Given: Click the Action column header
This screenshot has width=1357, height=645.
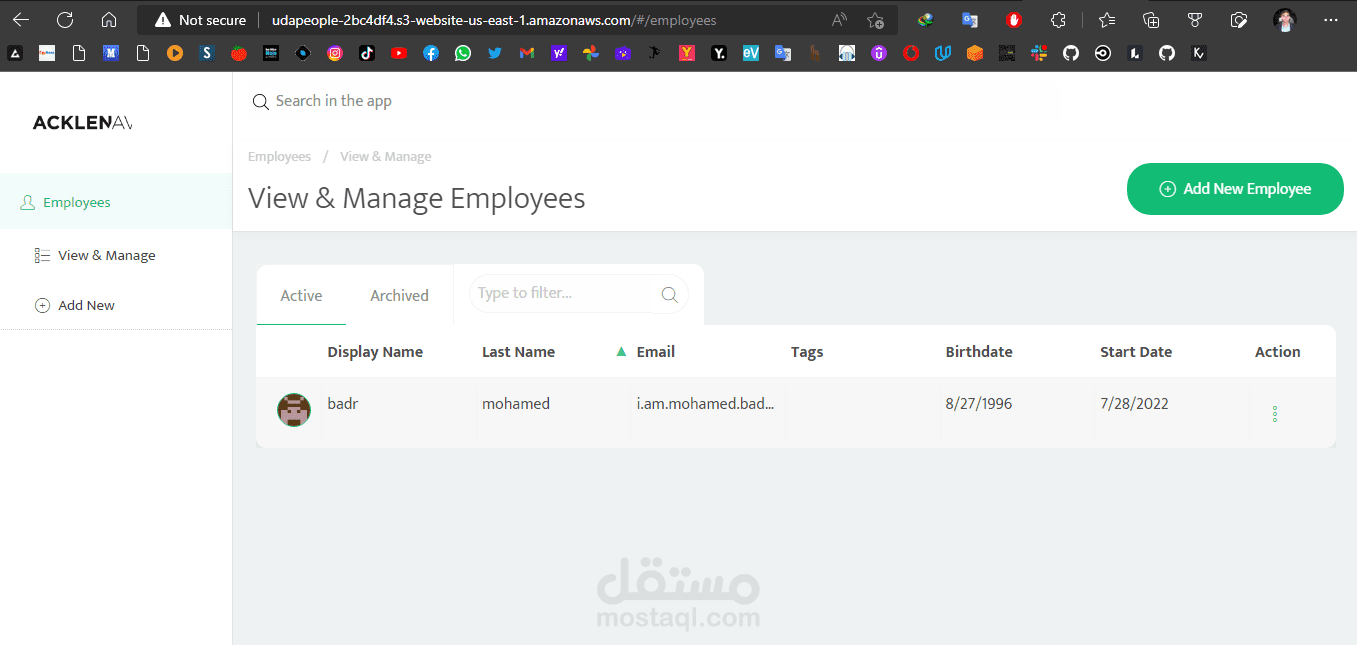Looking at the screenshot, I should coord(1278,352).
